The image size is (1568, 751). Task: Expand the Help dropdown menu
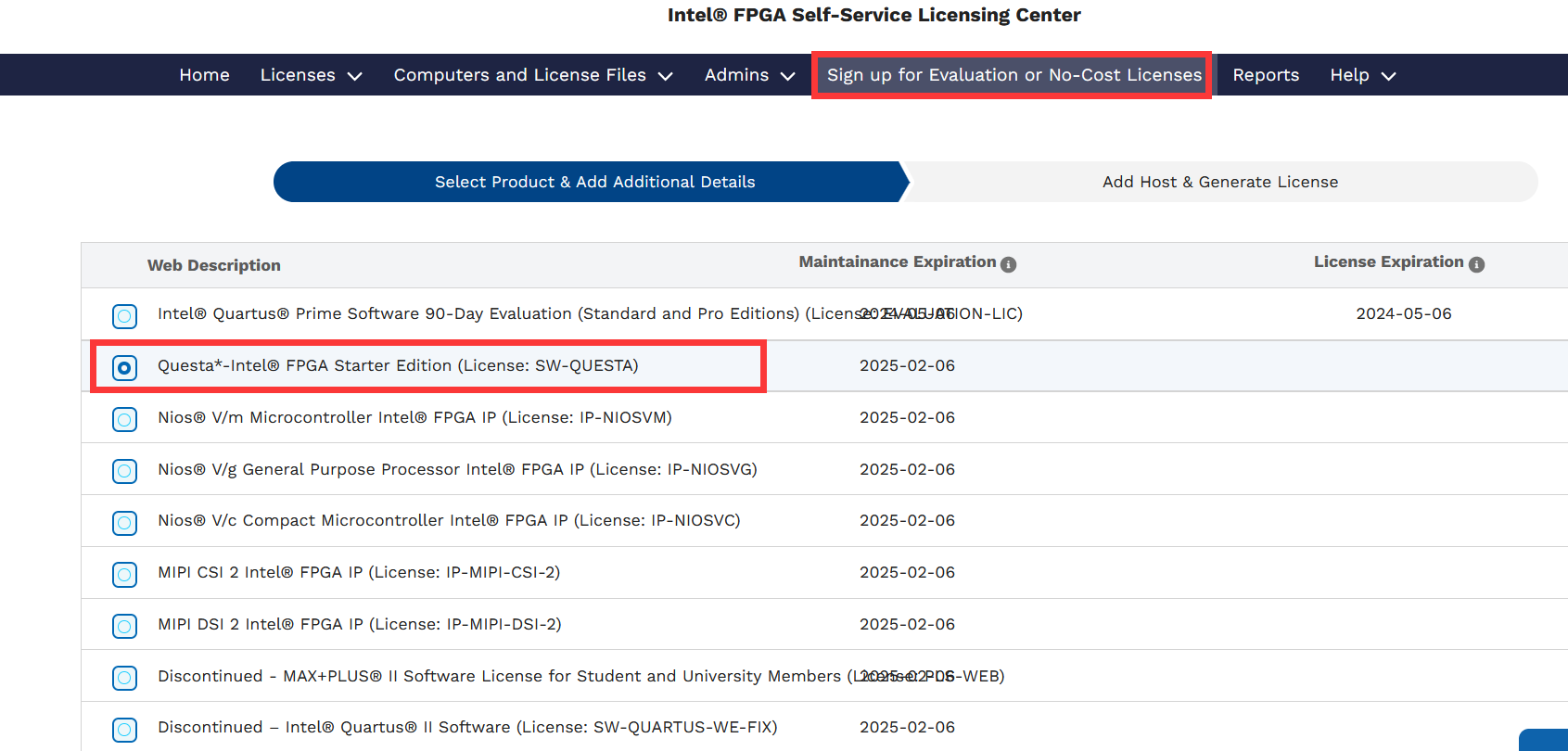[x=1362, y=75]
